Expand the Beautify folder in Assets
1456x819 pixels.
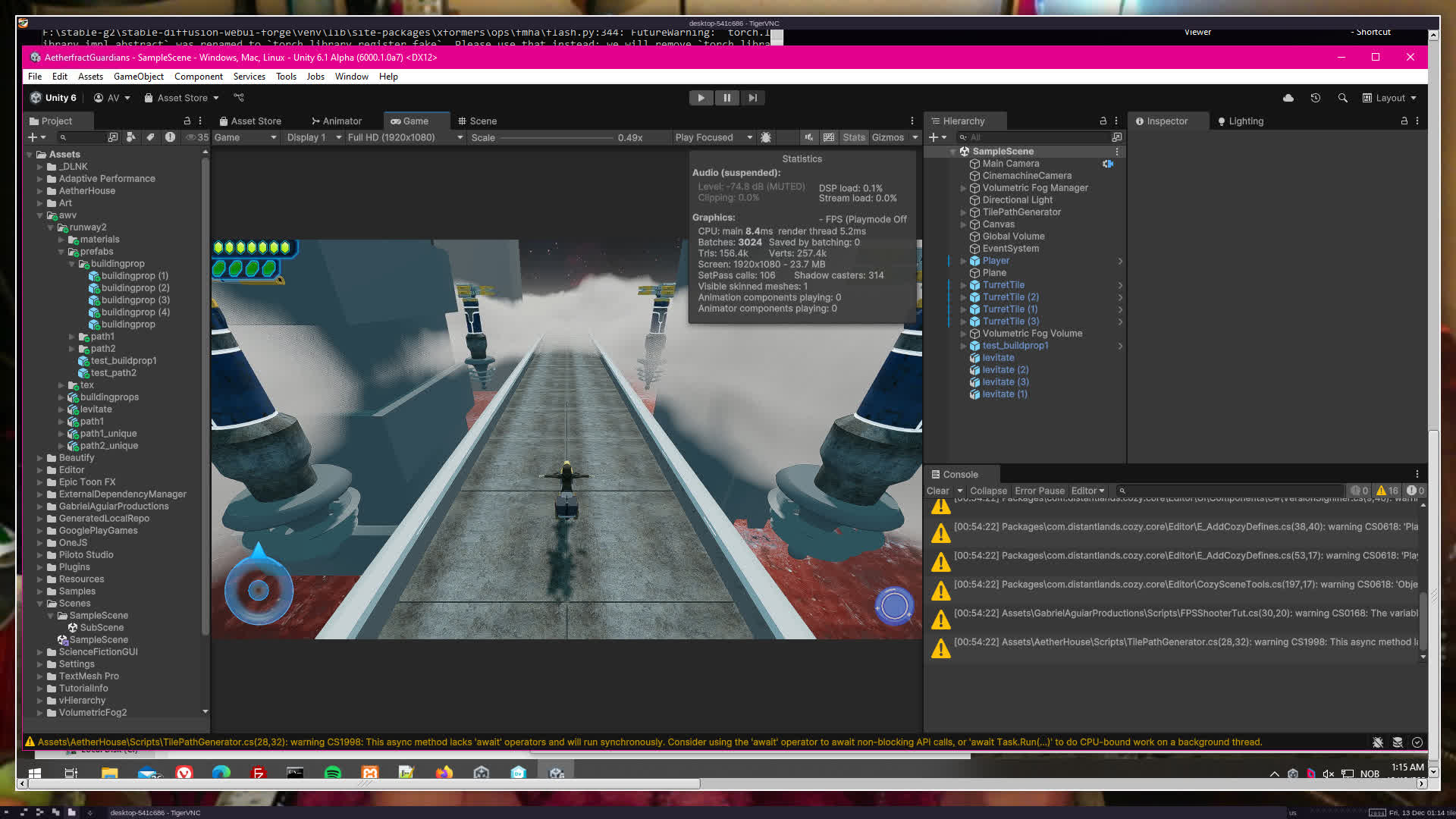40,458
